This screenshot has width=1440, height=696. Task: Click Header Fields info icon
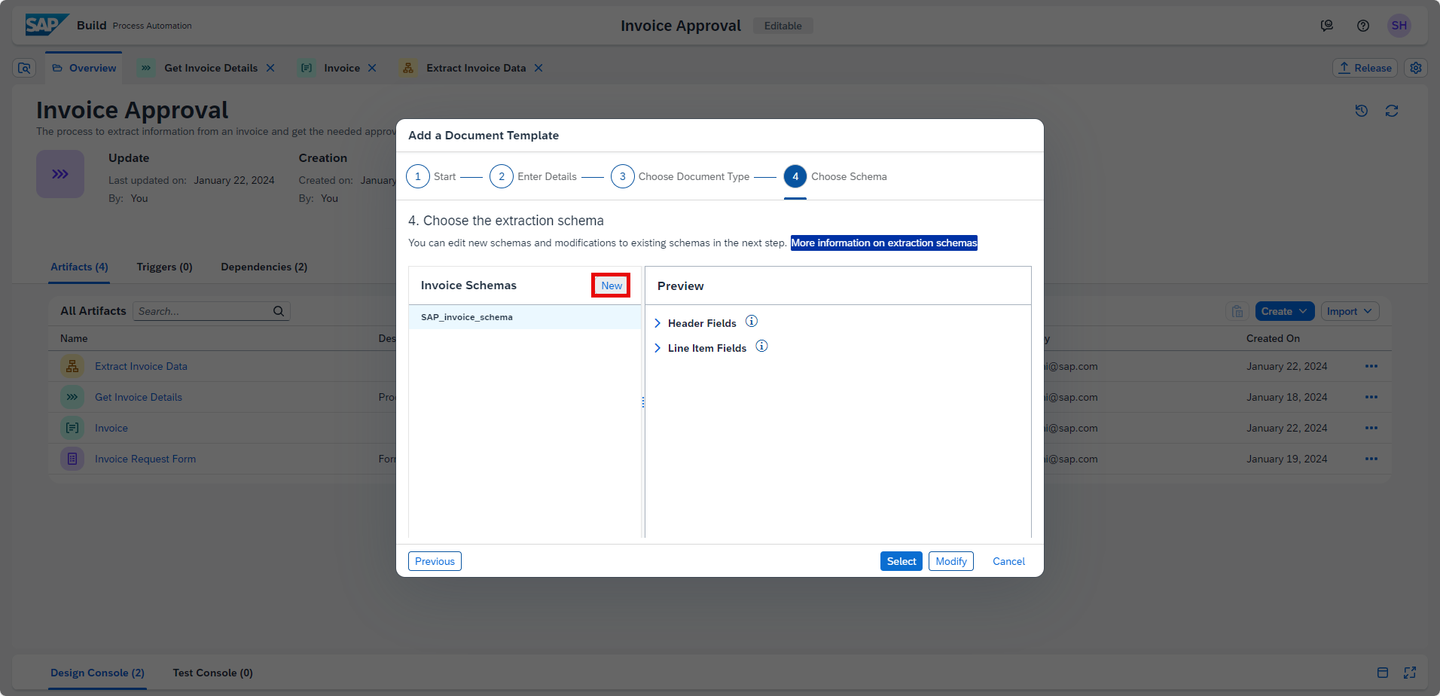tap(752, 322)
